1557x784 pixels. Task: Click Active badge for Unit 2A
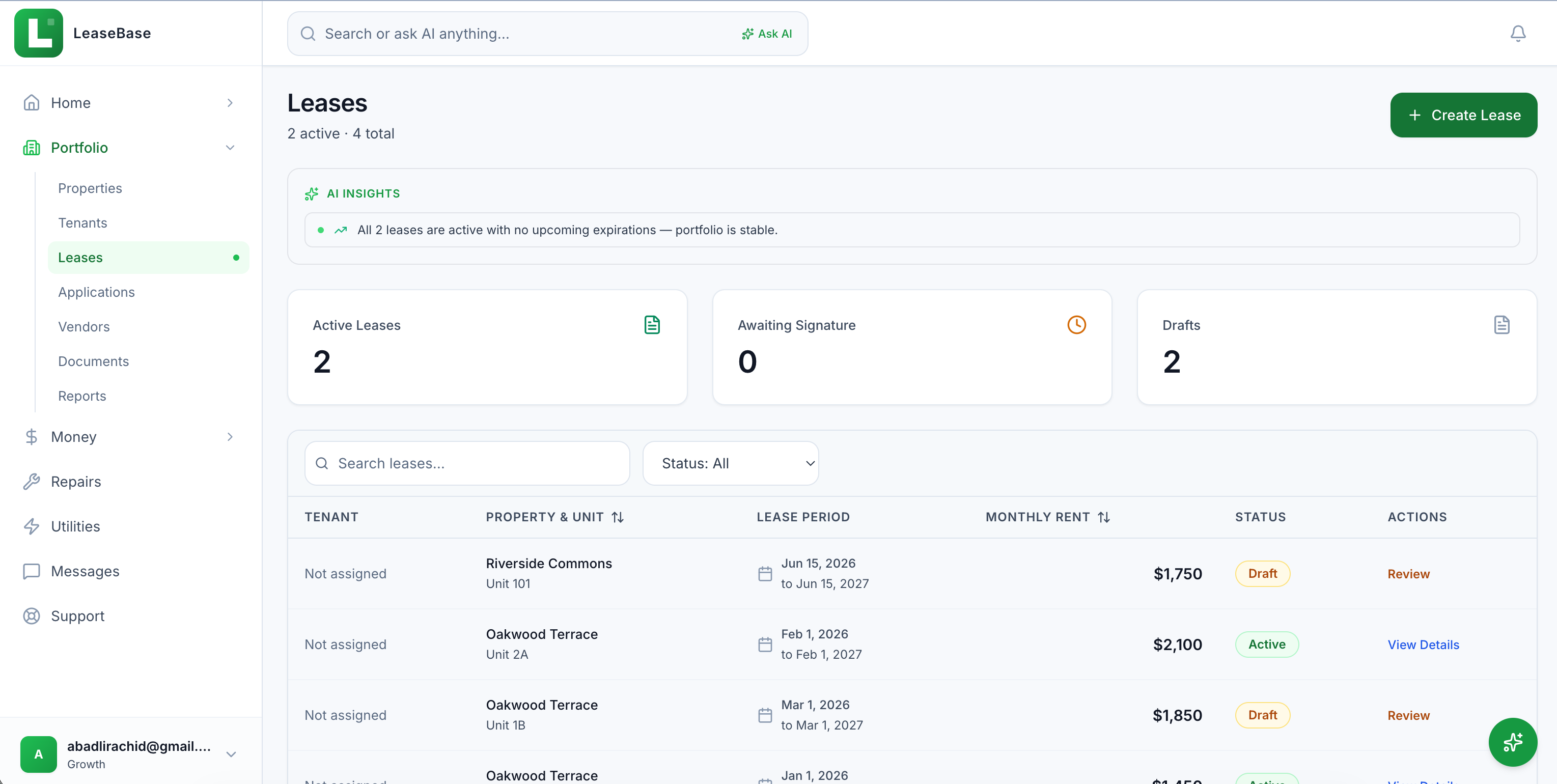[x=1267, y=645]
